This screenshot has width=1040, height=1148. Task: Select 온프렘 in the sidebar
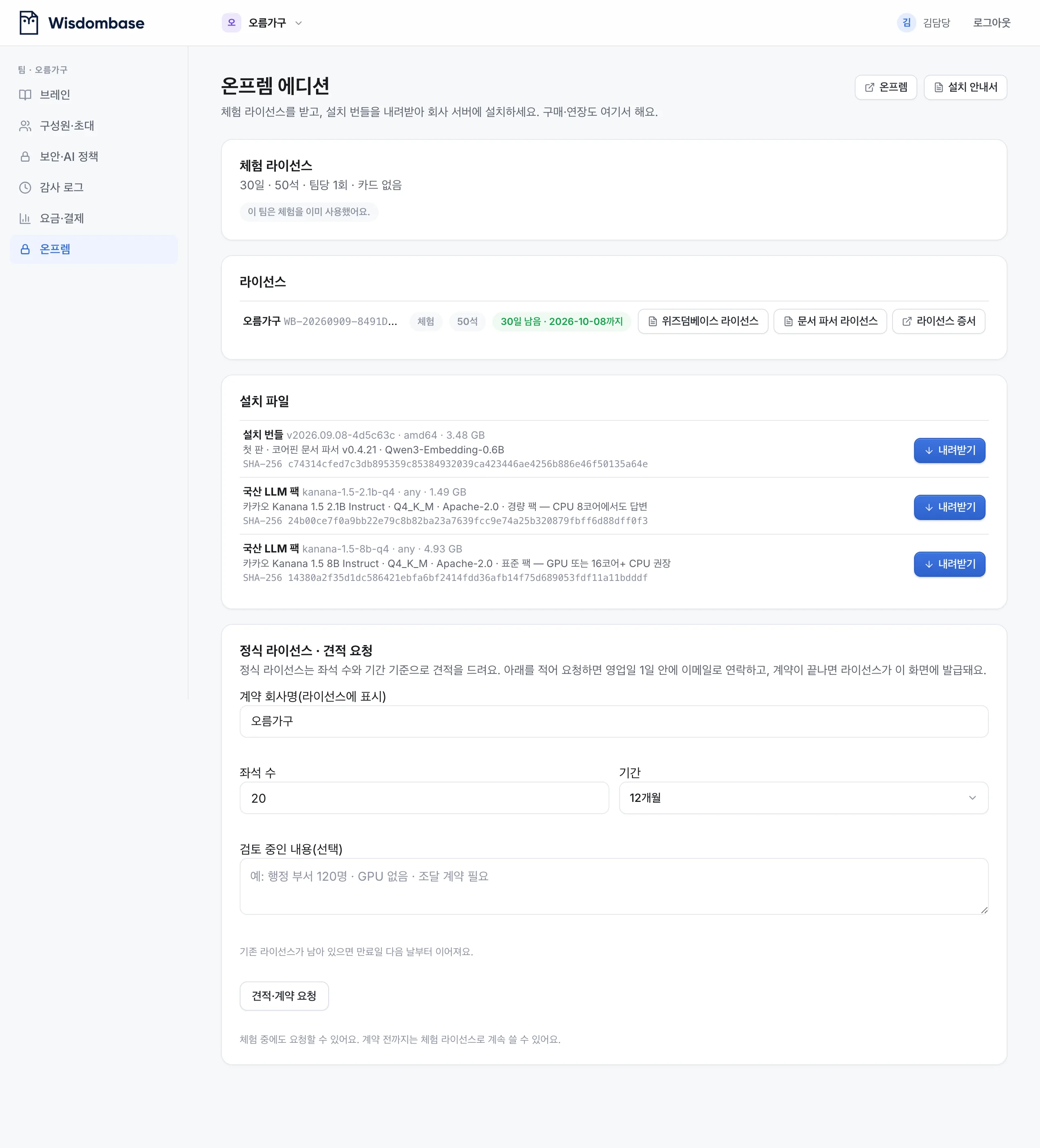(x=94, y=249)
